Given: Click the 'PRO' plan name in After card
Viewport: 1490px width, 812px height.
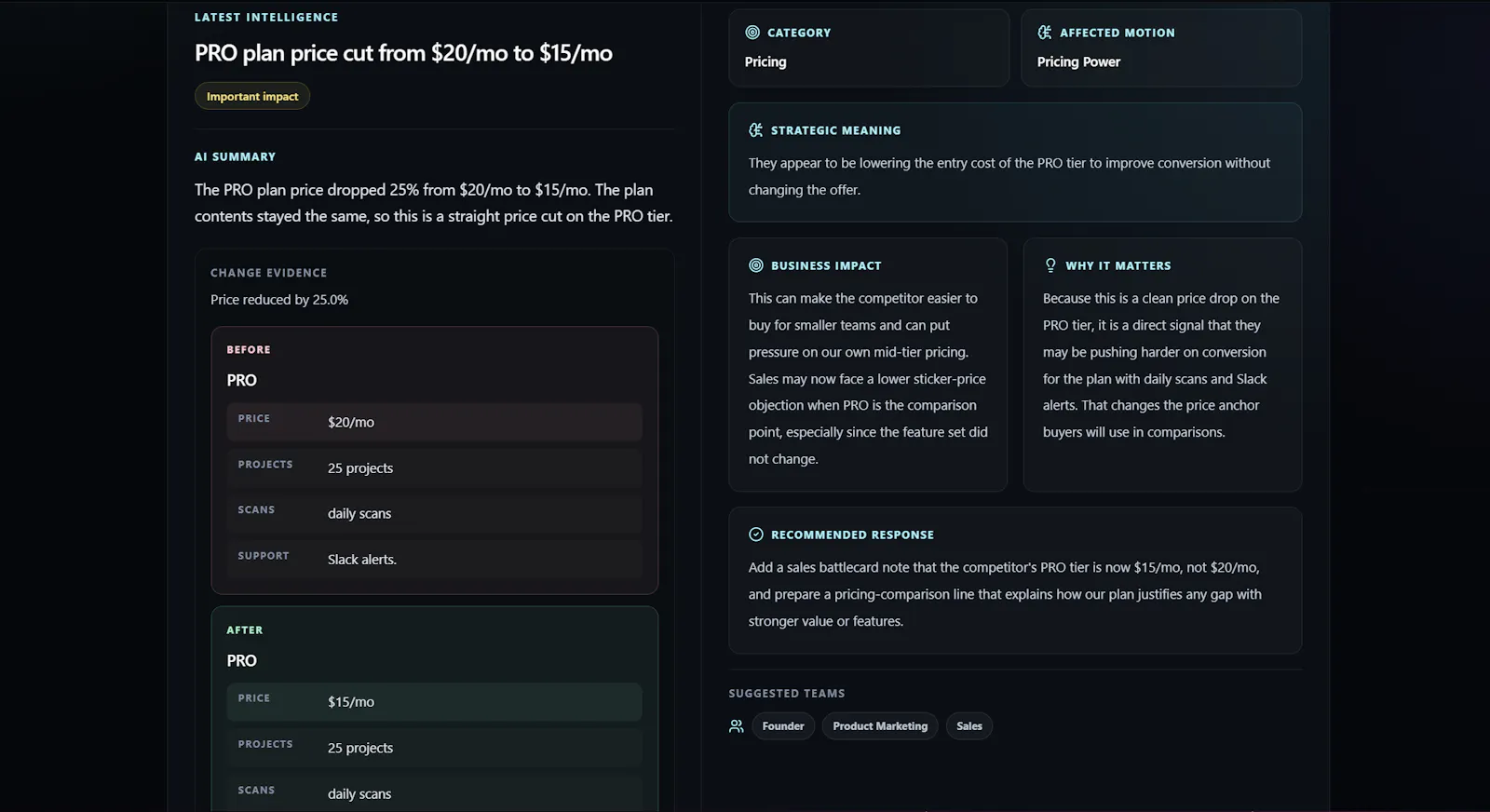Looking at the screenshot, I should tap(241, 661).
